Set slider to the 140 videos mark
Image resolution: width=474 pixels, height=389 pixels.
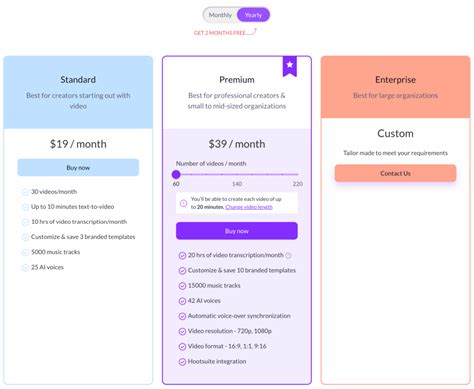237,174
